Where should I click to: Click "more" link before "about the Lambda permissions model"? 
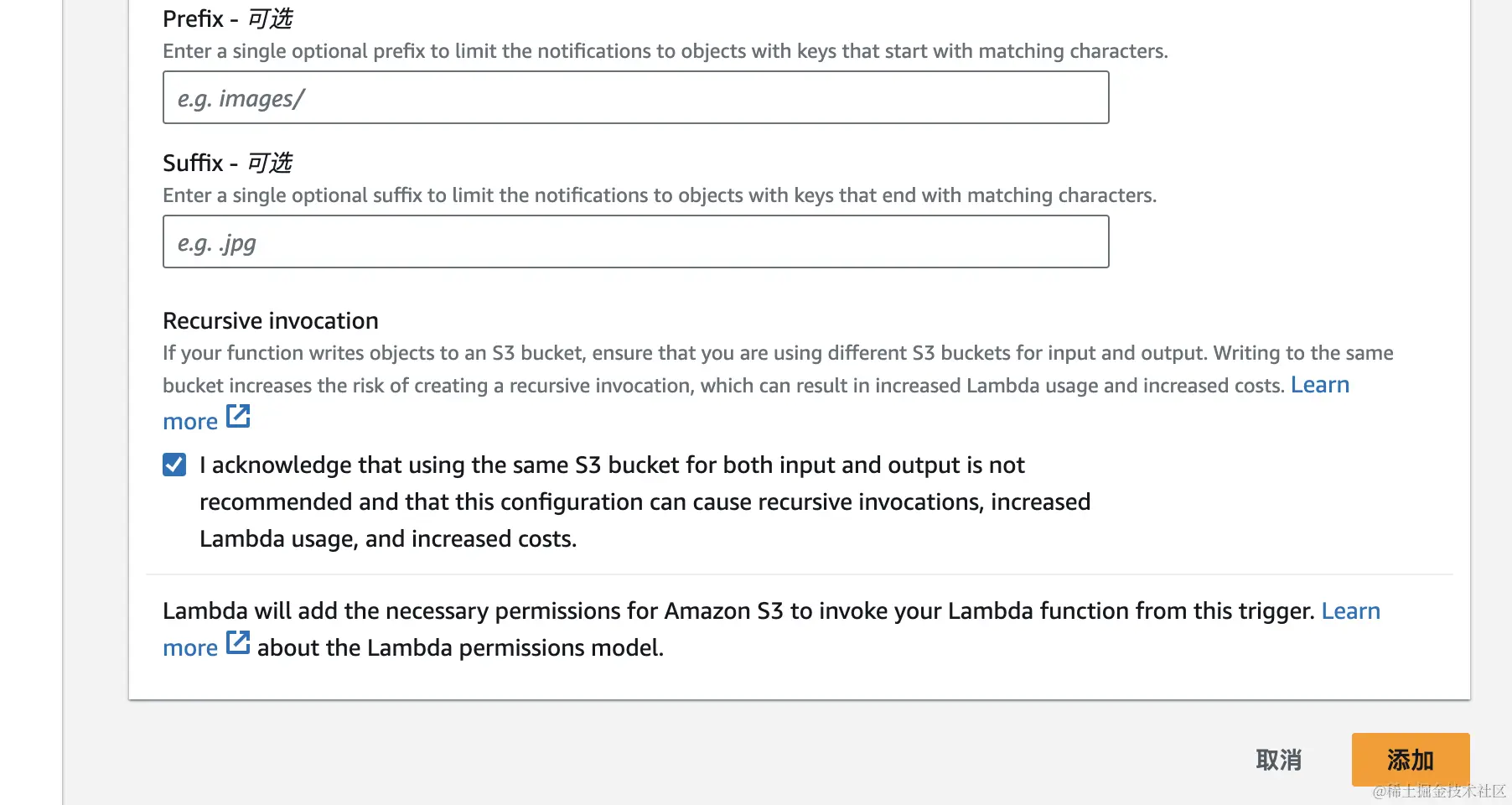pos(190,648)
